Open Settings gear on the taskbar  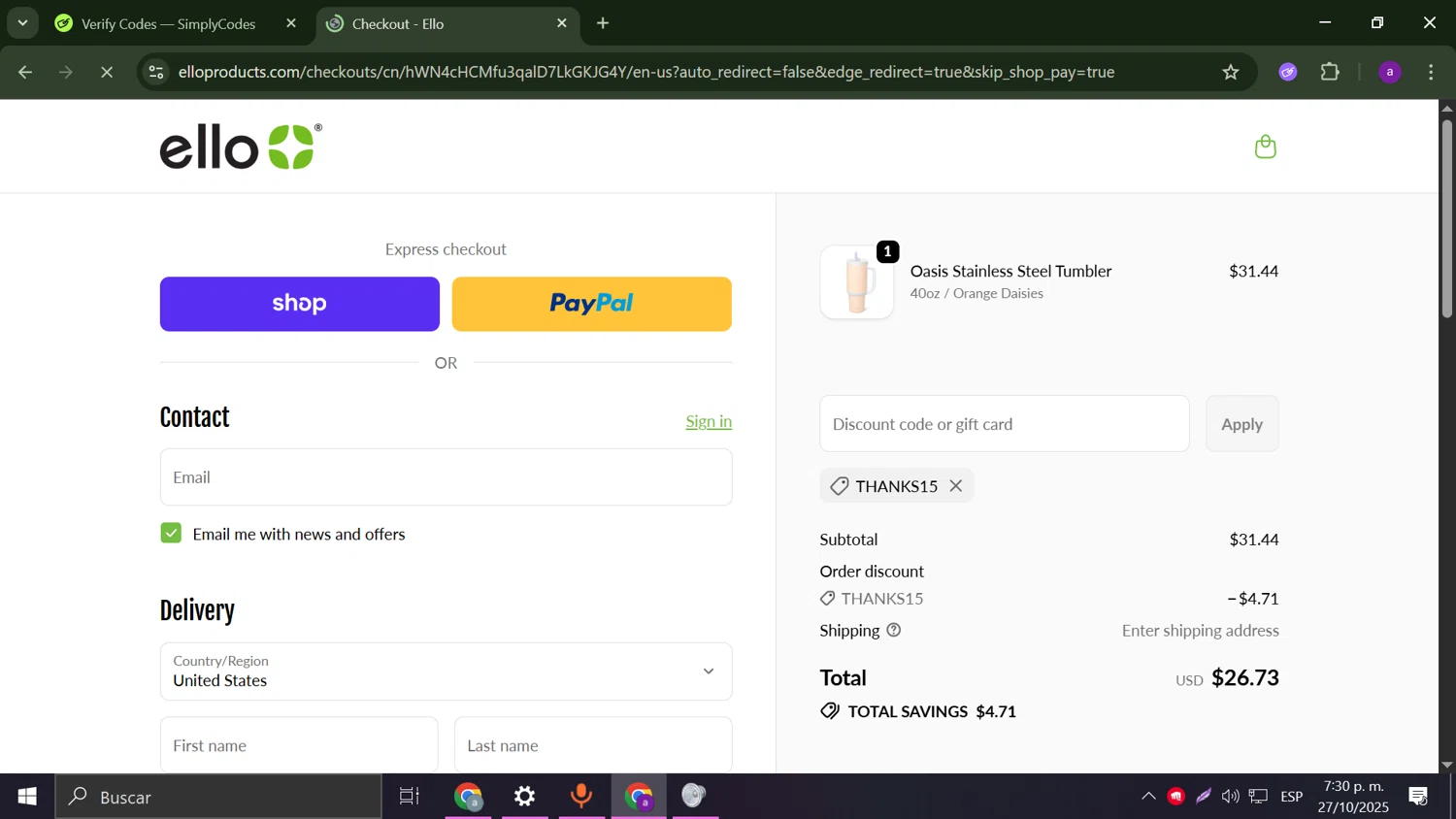(x=524, y=797)
